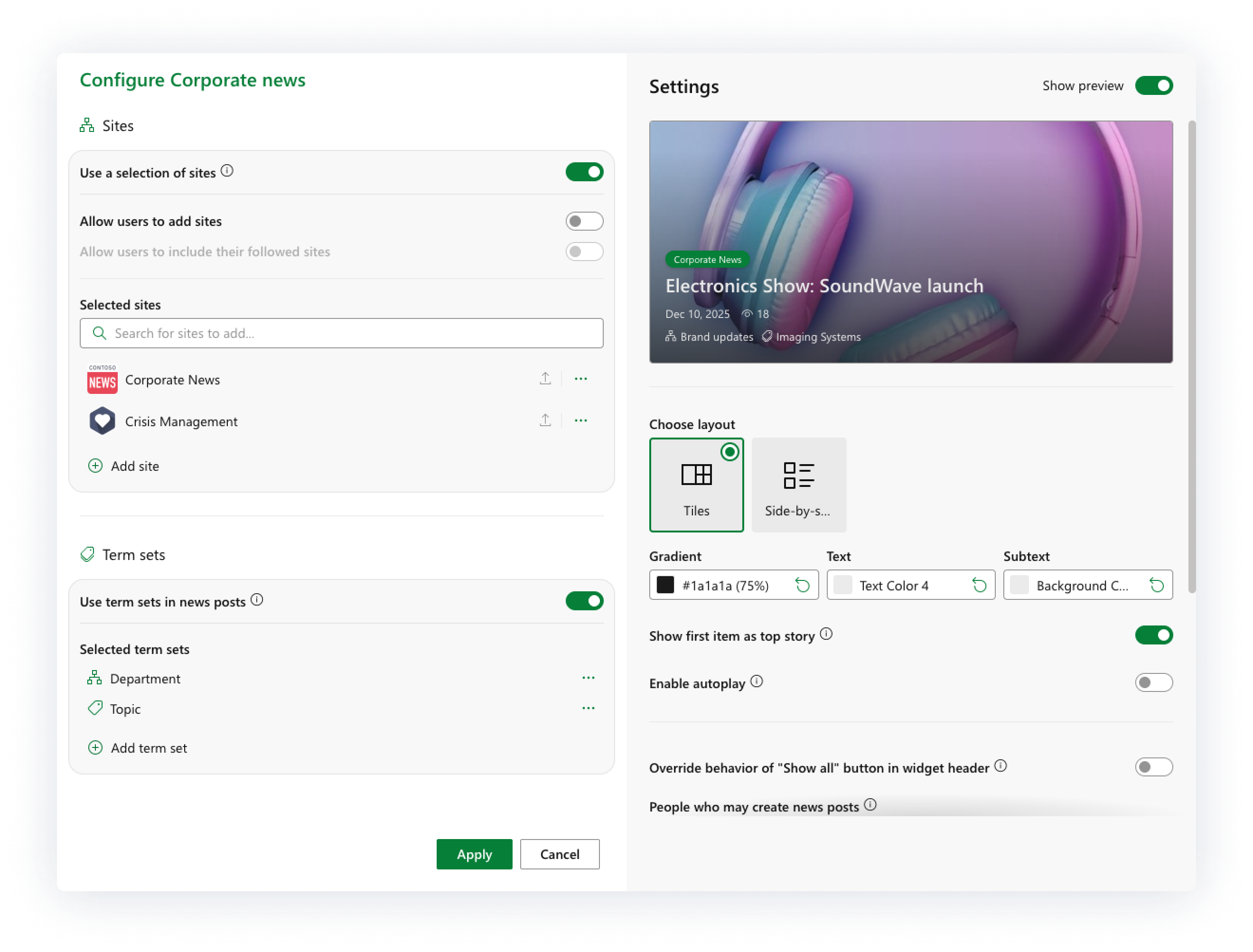
Task: Open more options for Crisis Management site
Action: pos(580,420)
